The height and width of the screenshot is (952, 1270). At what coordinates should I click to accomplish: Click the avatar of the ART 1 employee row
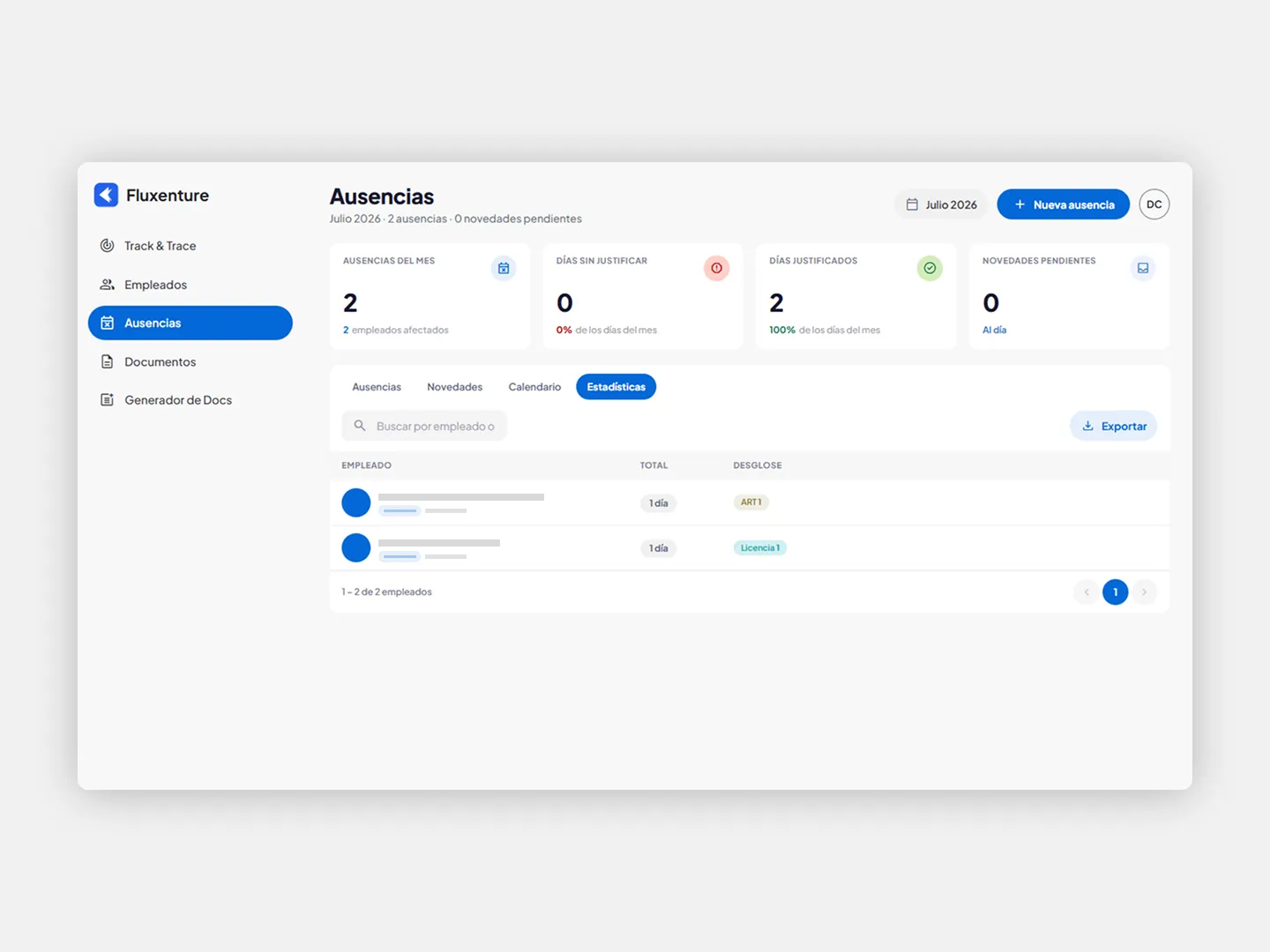point(356,502)
